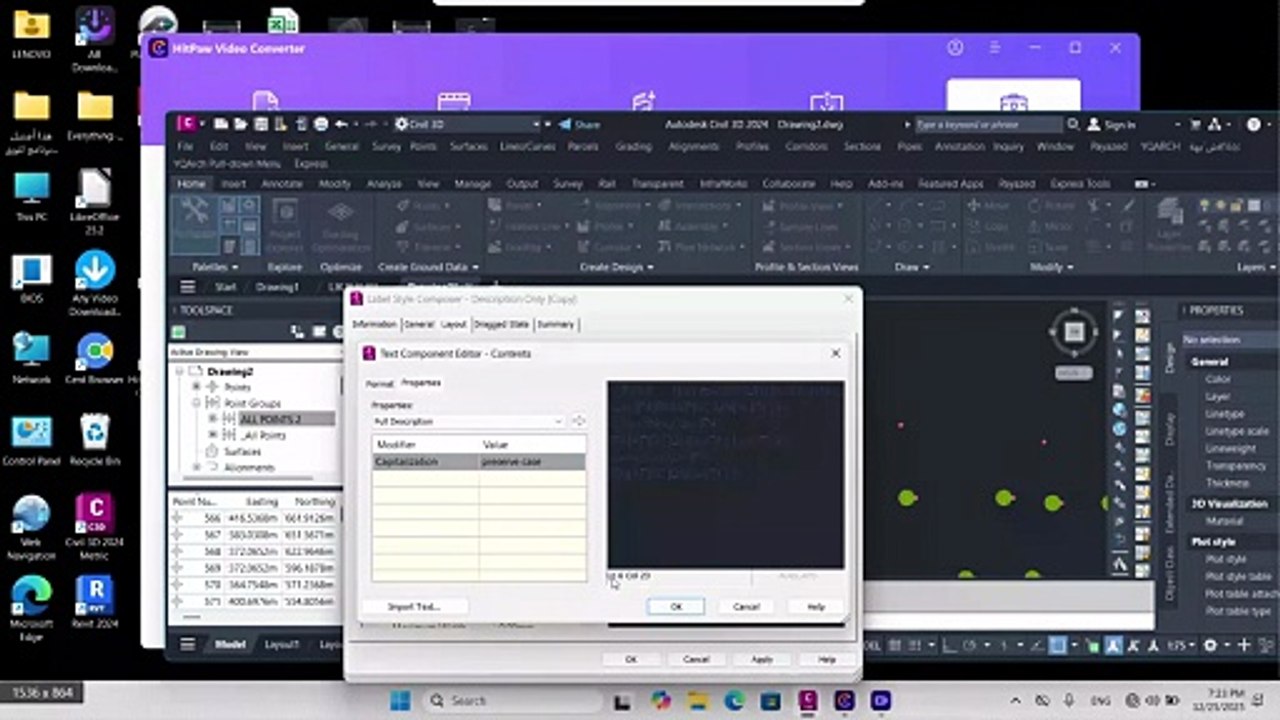Expand the Alignments node in Toolspace
The height and width of the screenshot is (720, 1280).
[x=196, y=467]
